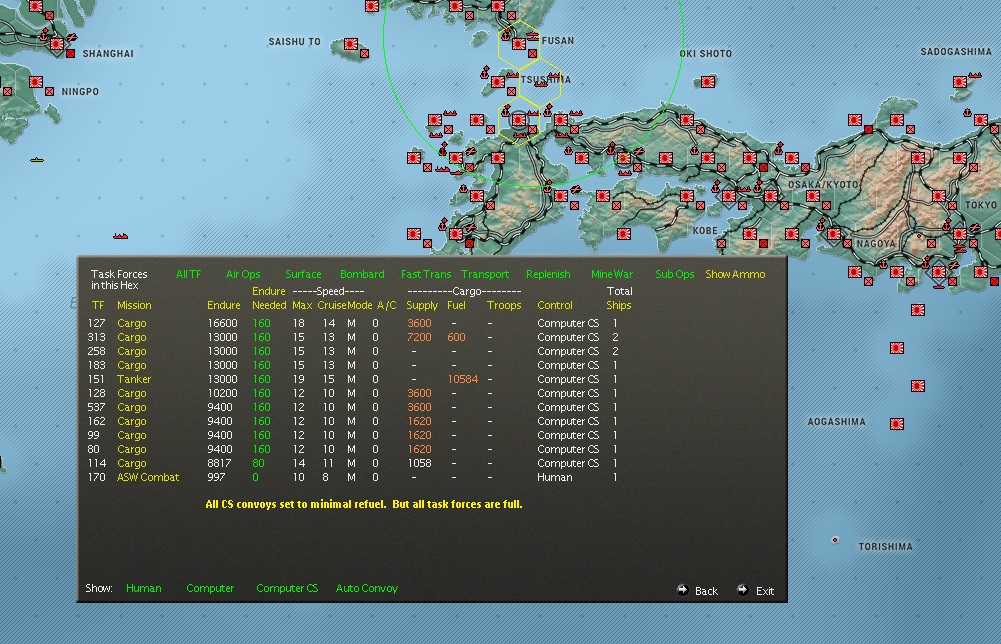
Task: Click the 997 endurance value for TF 170
Action: click(216, 477)
